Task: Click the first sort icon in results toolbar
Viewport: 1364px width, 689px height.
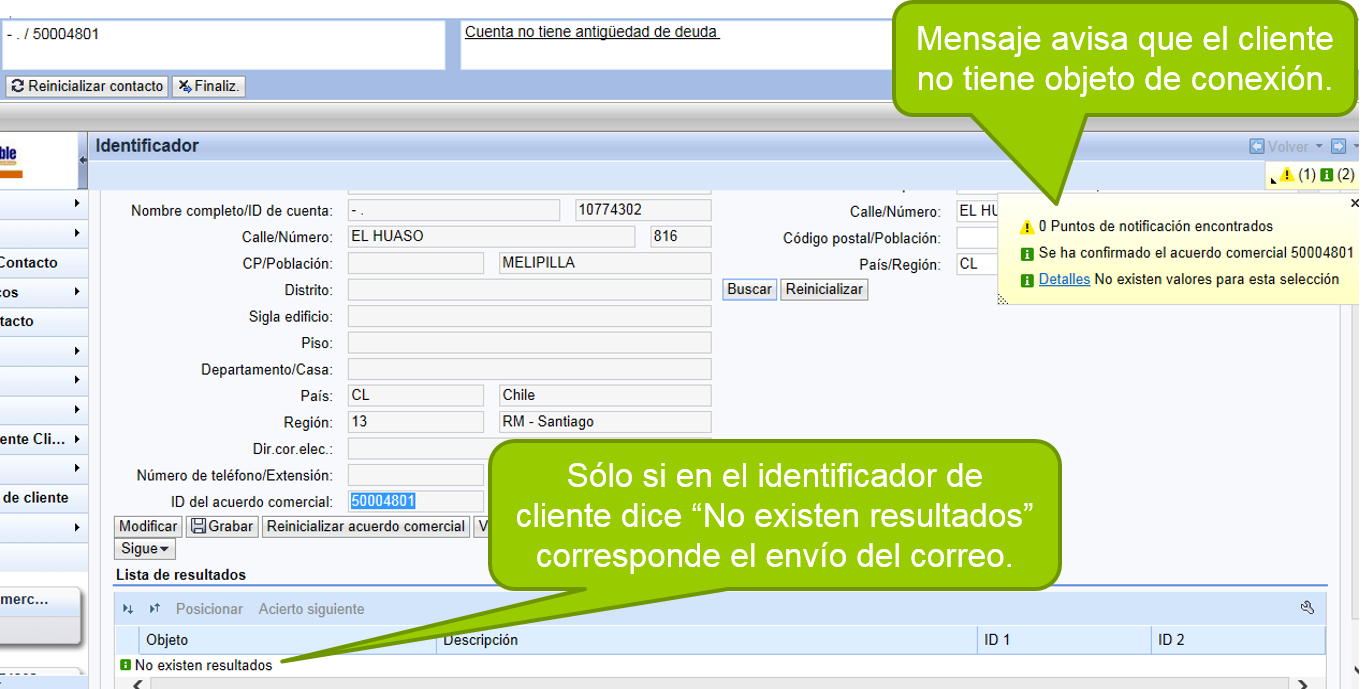Action: point(128,609)
